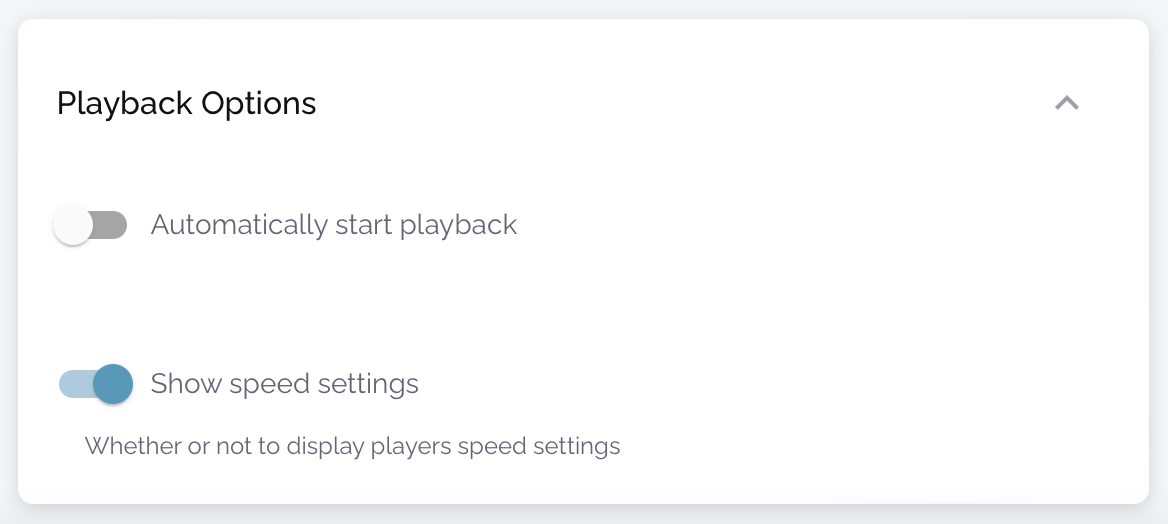Screen dimensions: 1168x524
Task: Enable Automatically start playback
Action: [91, 225]
